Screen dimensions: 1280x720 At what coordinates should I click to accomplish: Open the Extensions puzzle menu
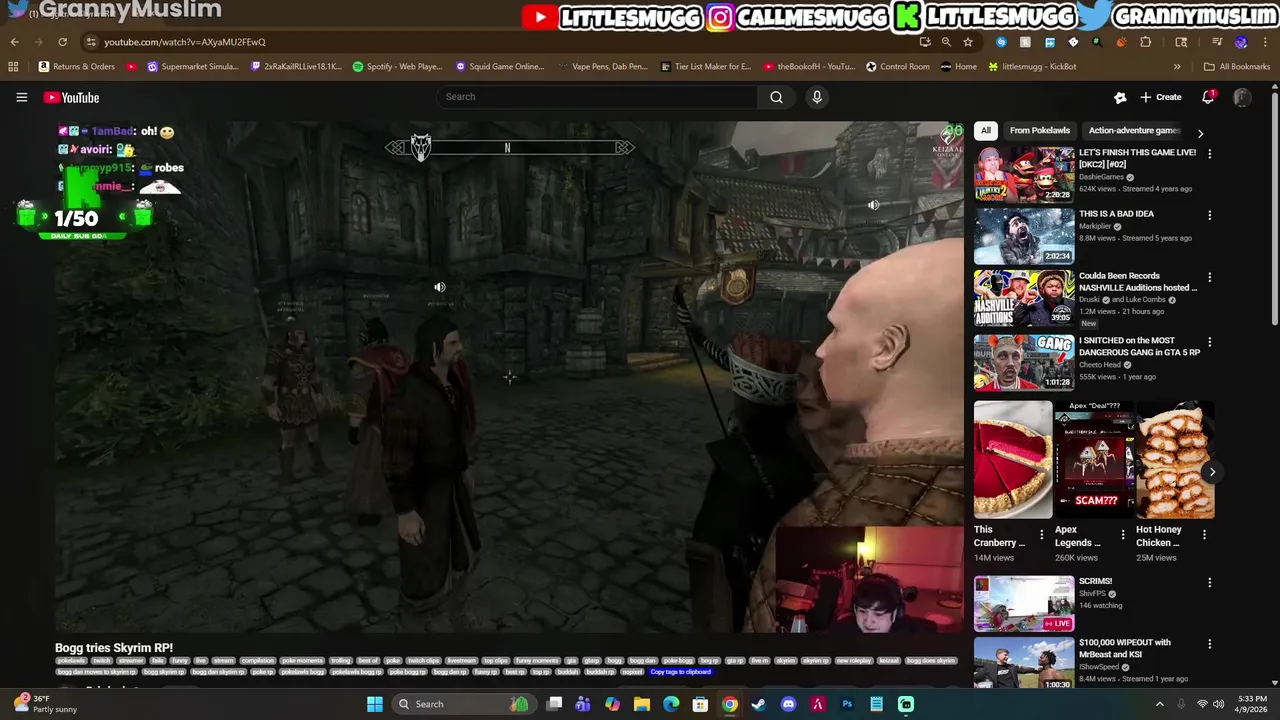[1146, 42]
